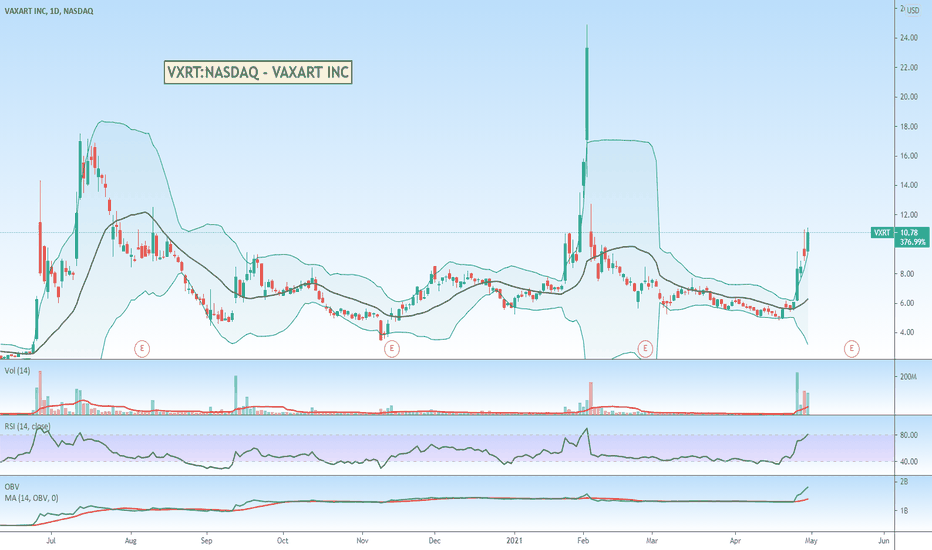The image size is (932, 550).
Task: Click the 4.00 price axis label
Action: coord(907,332)
